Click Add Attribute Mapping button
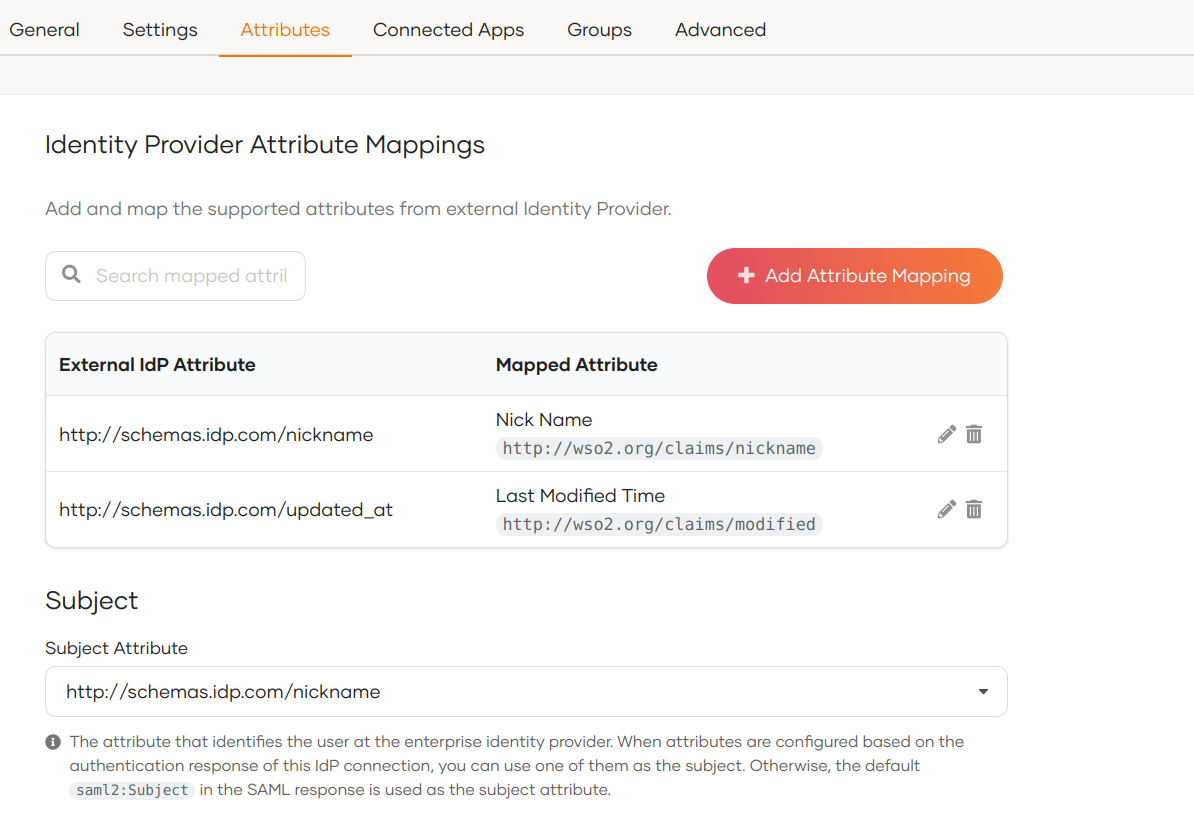The height and width of the screenshot is (822, 1194). [x=854, y=276]
